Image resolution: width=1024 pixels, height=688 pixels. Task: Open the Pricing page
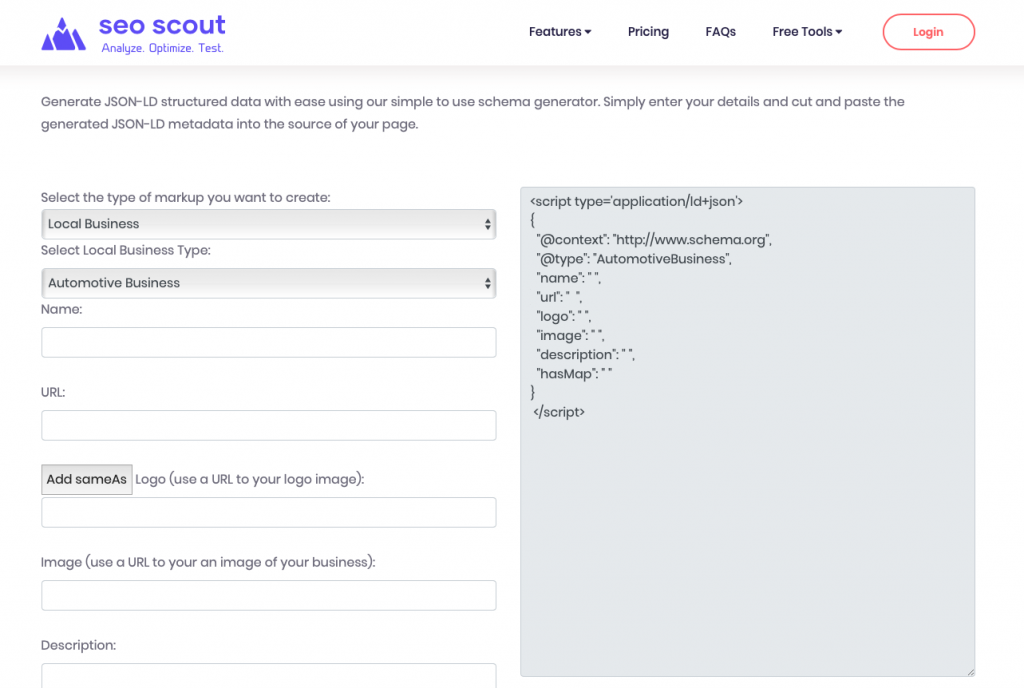(x=648, y=32)
